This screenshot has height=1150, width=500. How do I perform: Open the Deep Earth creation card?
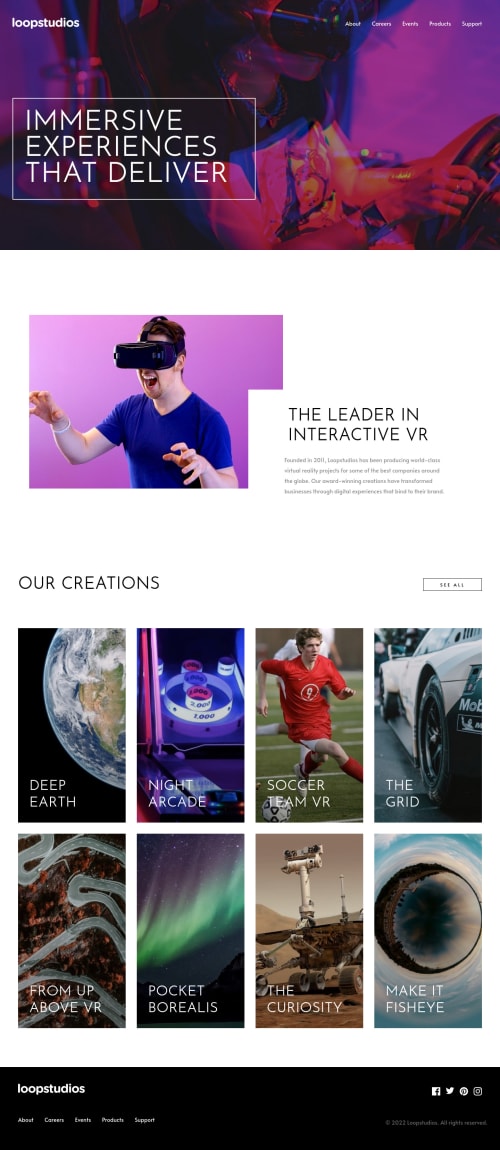tap(72, 725)
